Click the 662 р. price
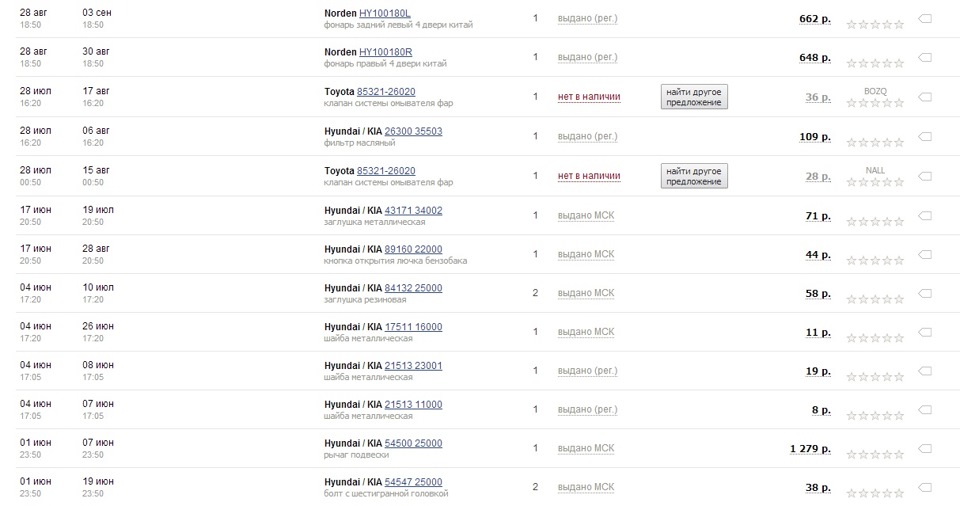 [x=815, y=19]
